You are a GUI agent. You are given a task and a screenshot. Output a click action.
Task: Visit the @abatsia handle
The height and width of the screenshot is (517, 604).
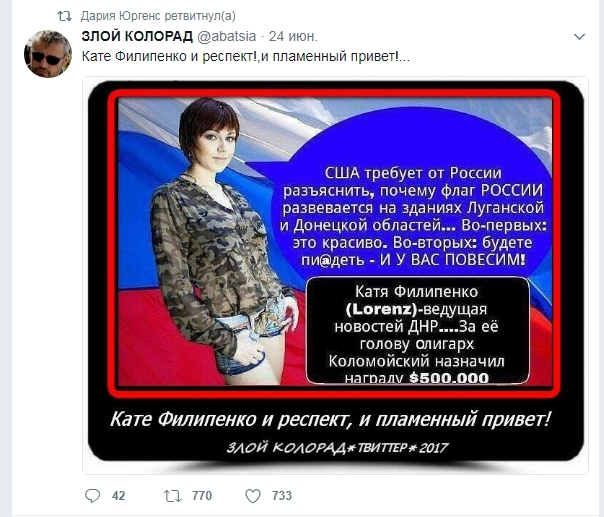pos(226,37)
